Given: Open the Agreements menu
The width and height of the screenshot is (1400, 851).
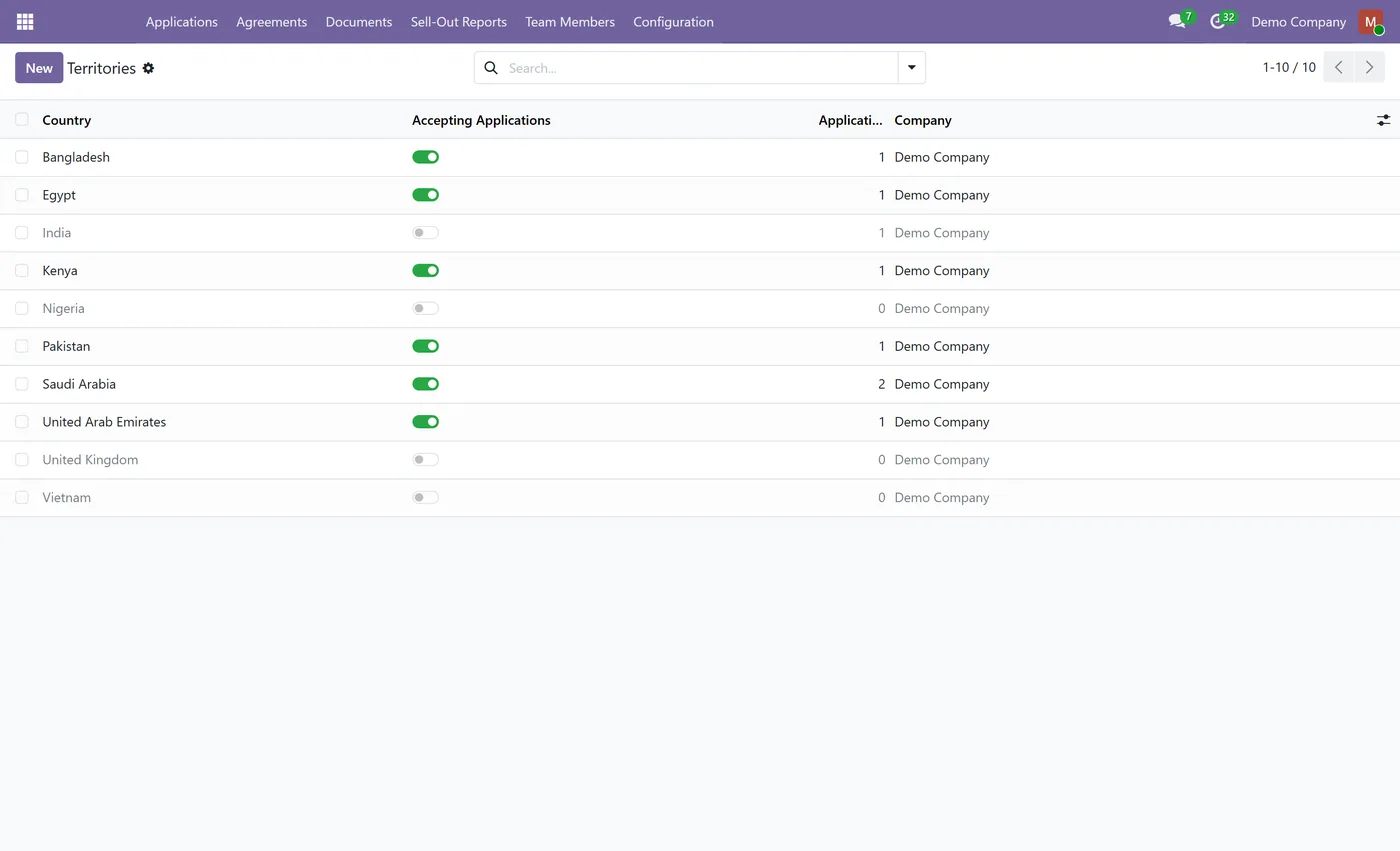Looking at the screenshot, I should click(x=271, y=21).
